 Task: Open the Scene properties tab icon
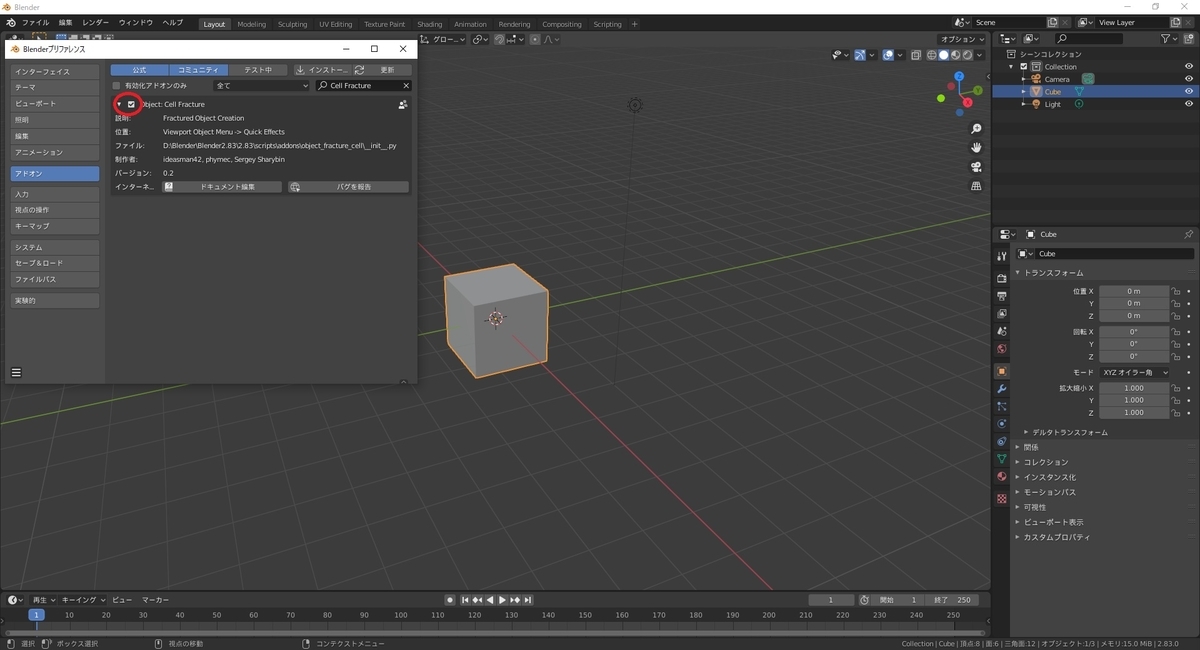1001,331
